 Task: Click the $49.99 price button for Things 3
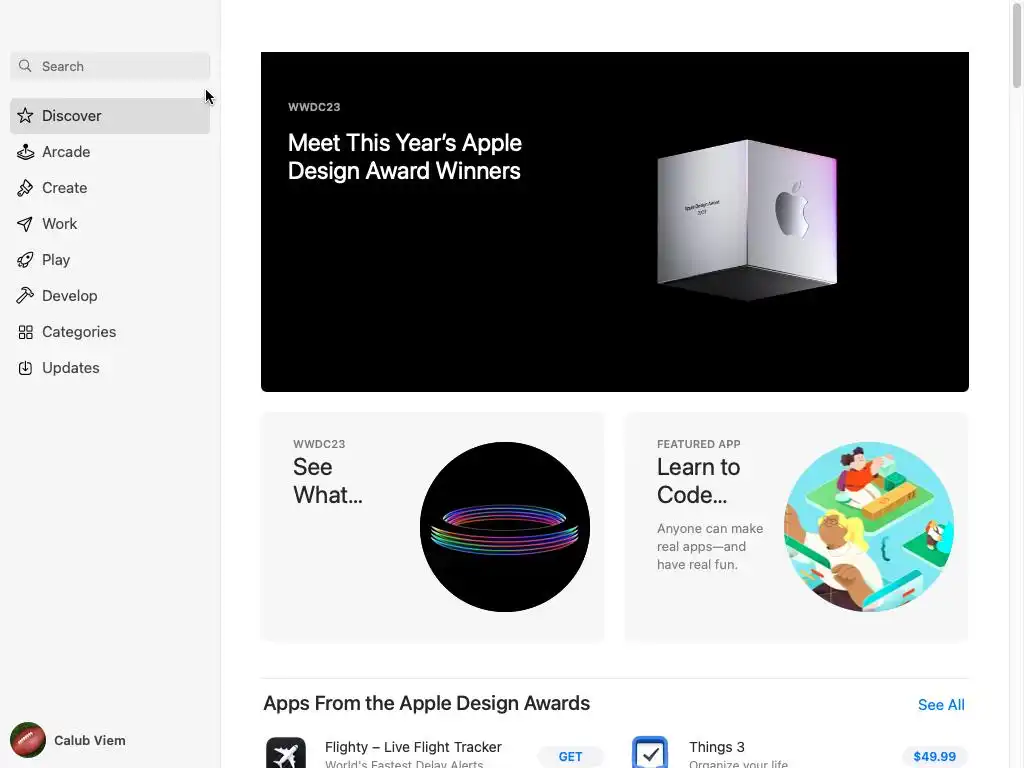click(x=935, y=756)
